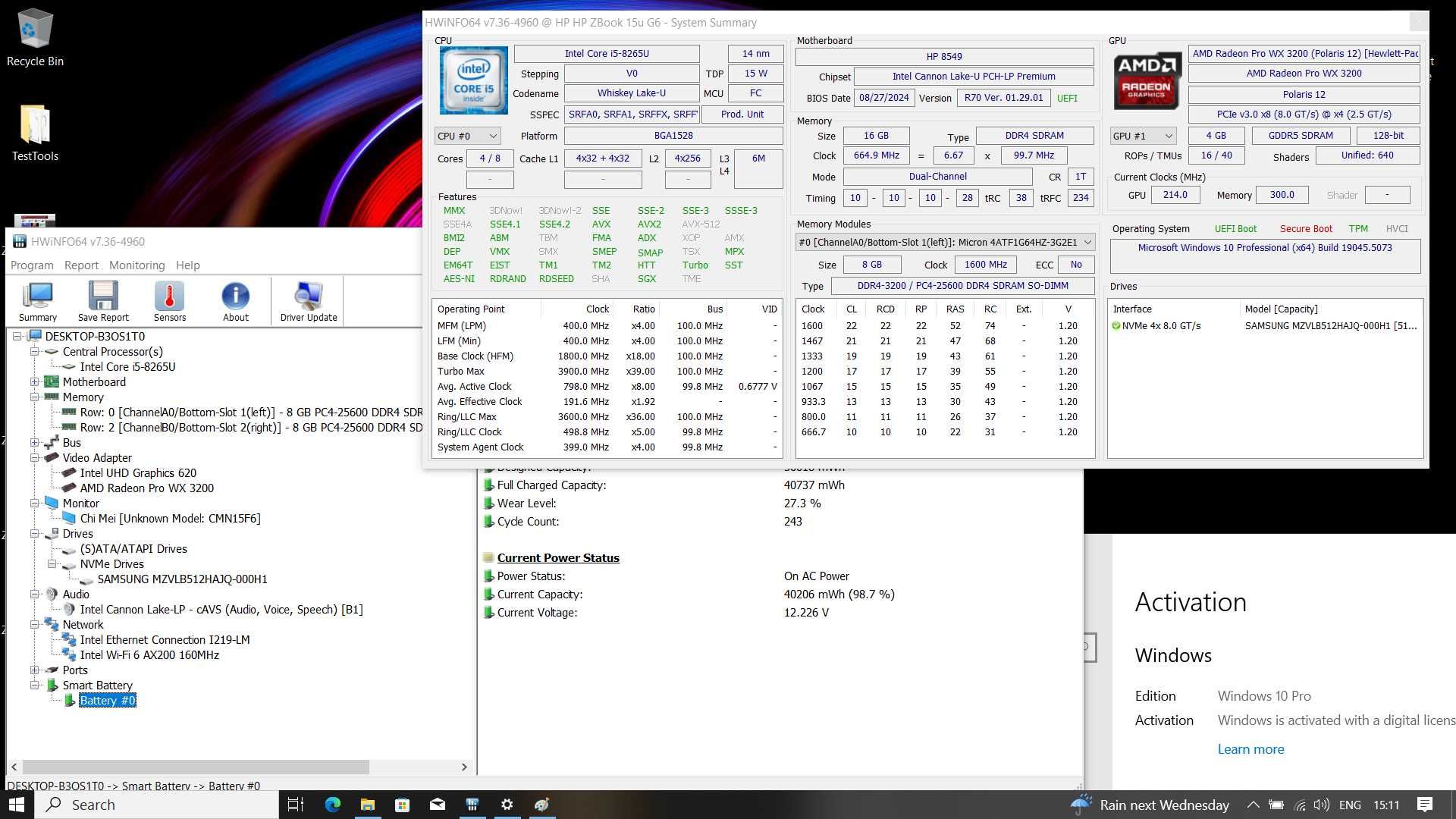Open the TestTools folder on desktop
1456x819 pixels.
[35, 133]
